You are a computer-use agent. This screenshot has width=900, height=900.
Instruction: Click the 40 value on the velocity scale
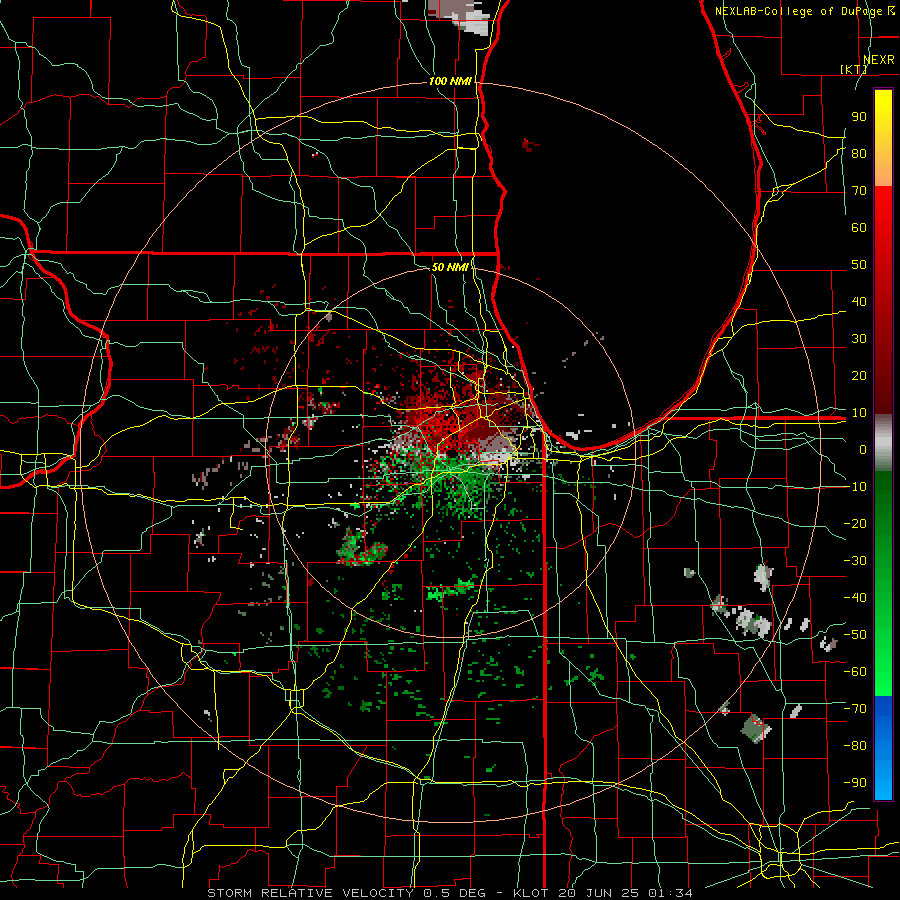859,302
